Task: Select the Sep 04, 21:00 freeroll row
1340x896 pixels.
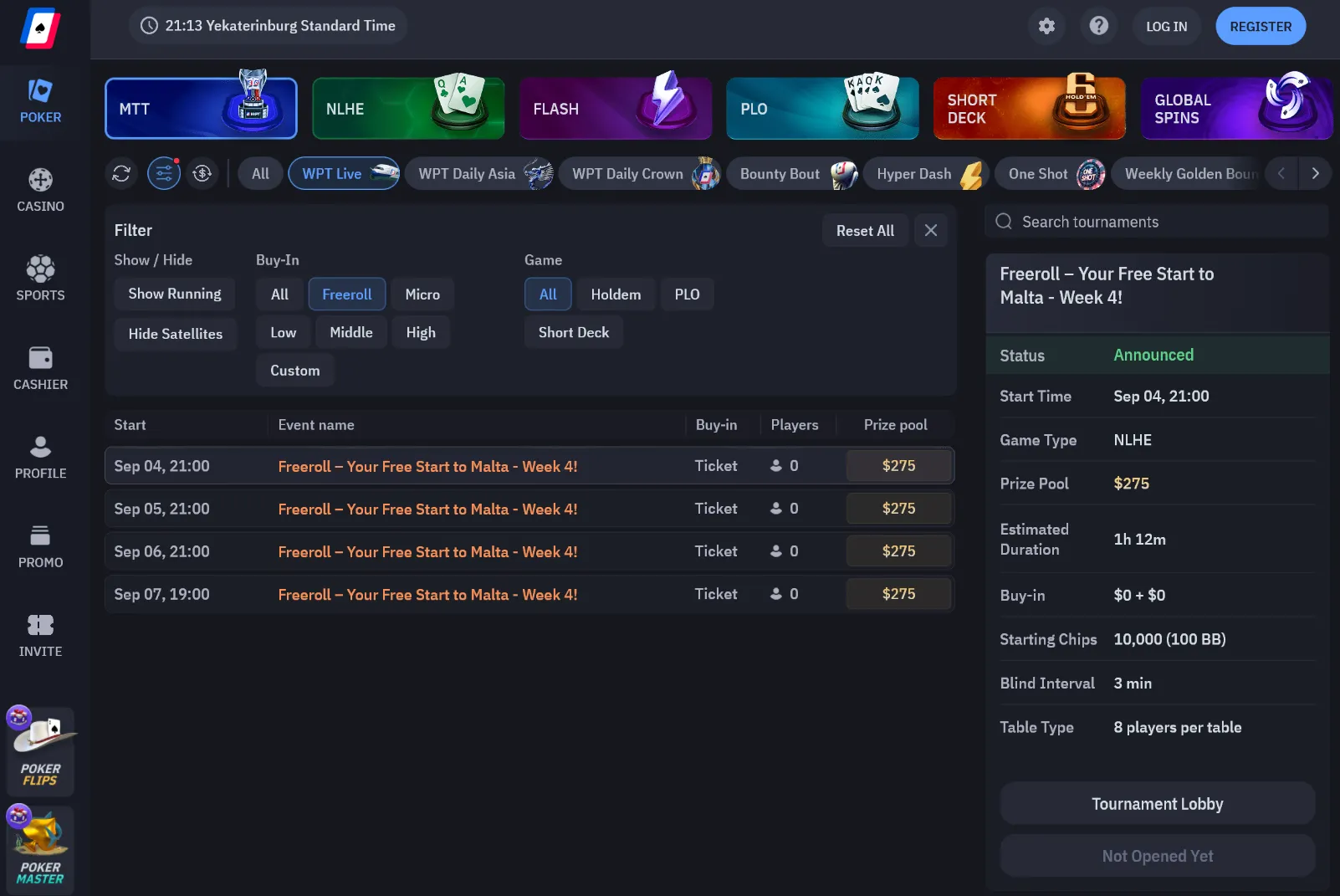Action: (x=529, y=466)
